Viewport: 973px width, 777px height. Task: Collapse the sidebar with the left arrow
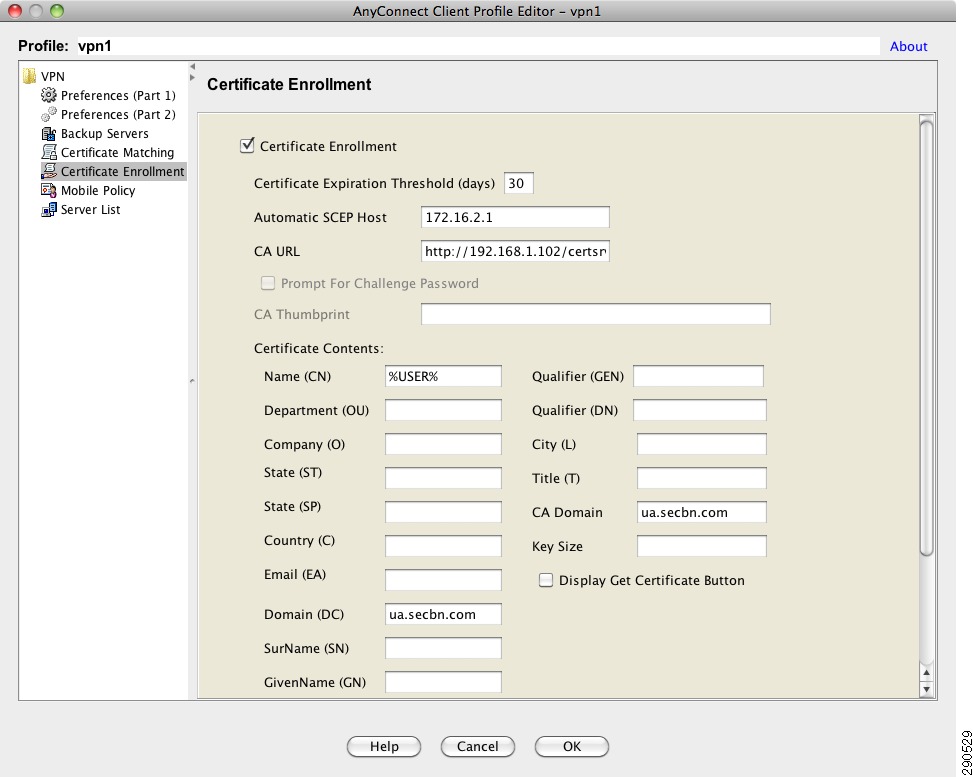pos(192,66)
